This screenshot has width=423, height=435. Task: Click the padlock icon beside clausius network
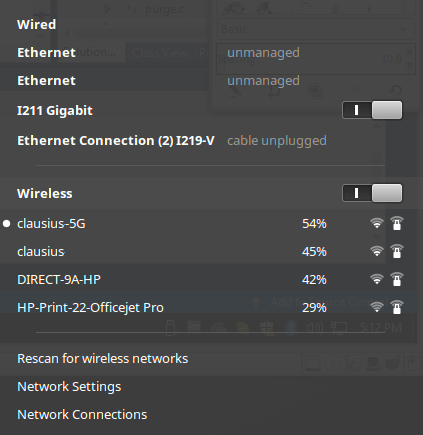[x=397, y=251]
